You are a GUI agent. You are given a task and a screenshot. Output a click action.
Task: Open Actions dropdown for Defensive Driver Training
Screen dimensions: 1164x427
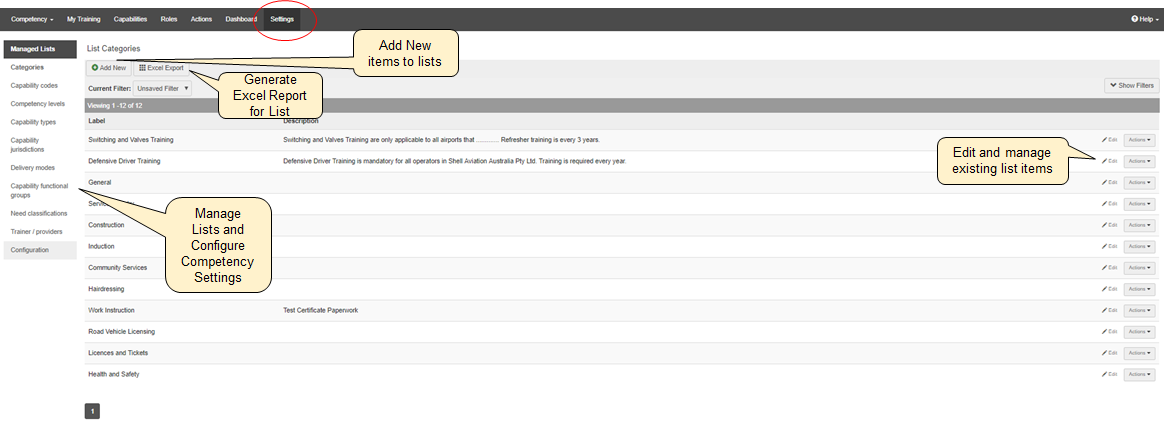(x=1139, y=161)
